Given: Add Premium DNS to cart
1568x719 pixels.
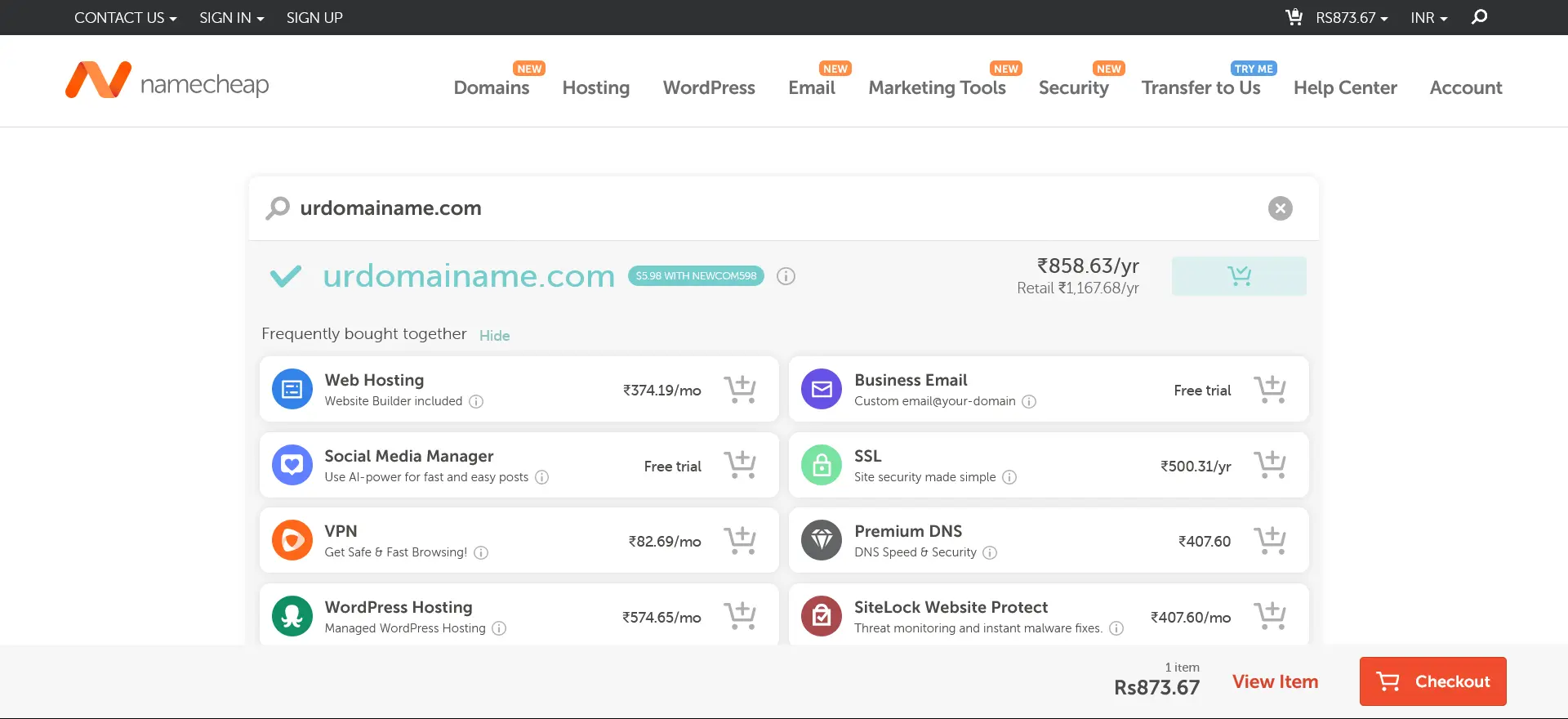Looking at the screenshot, I should pos(1270,541).
